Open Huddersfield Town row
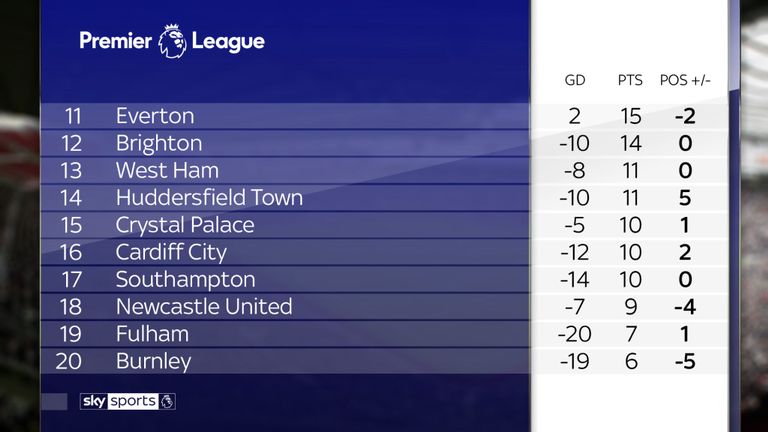This screenshot has height=432, width=768. tap(208, 198)
